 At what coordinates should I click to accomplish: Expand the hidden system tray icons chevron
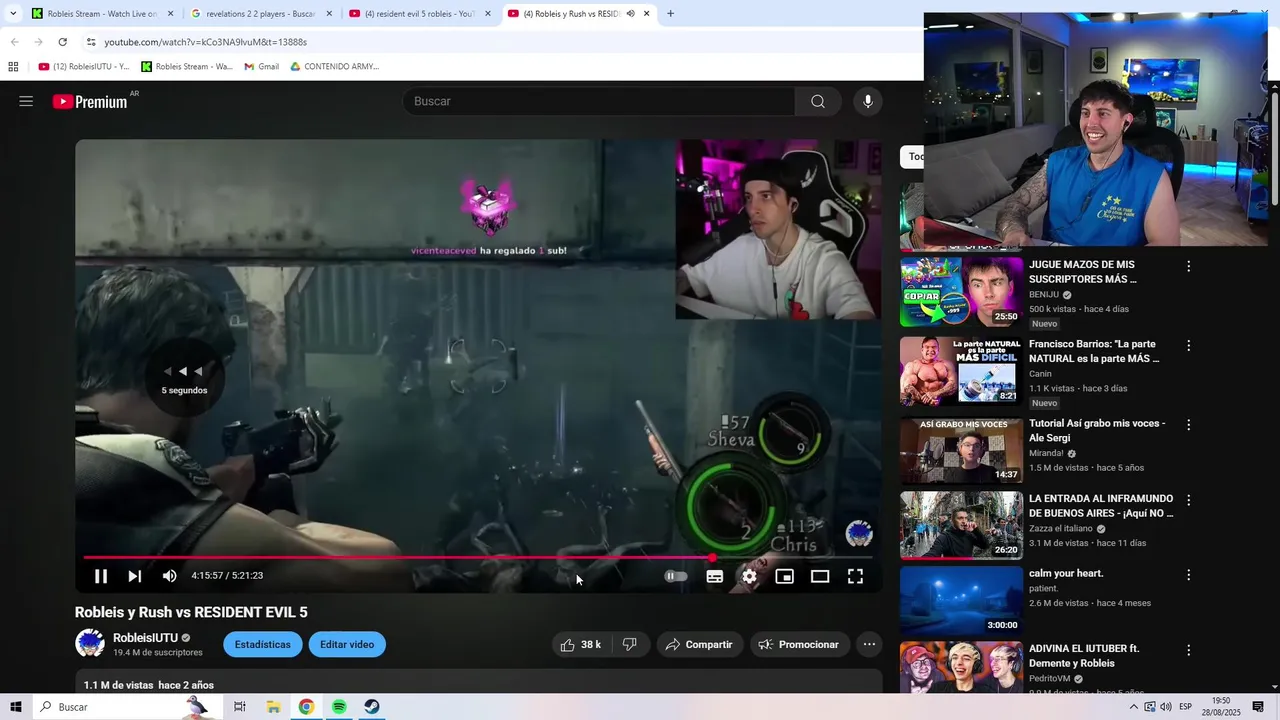(1133, 707)
